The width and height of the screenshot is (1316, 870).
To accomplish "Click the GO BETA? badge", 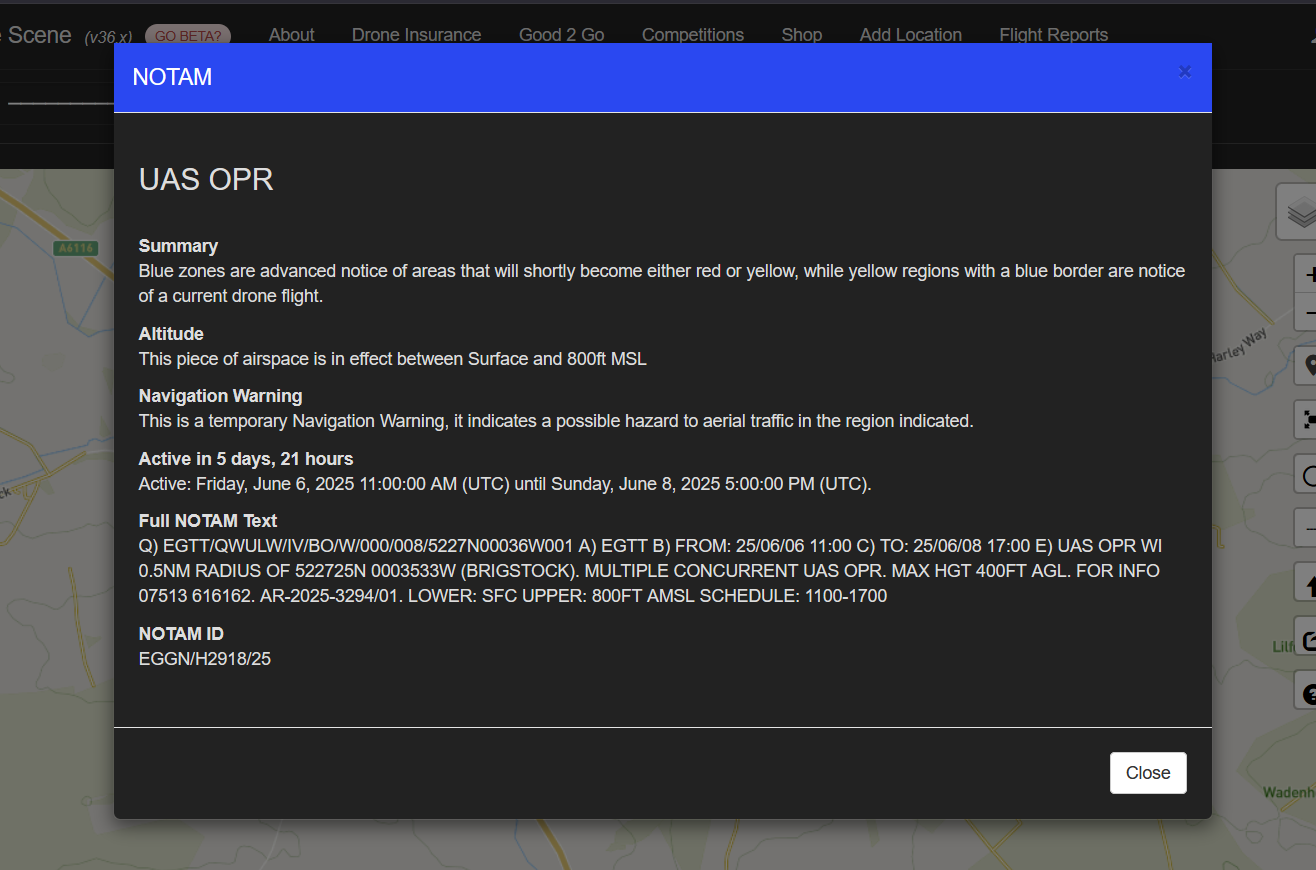I will coord(188,35).
